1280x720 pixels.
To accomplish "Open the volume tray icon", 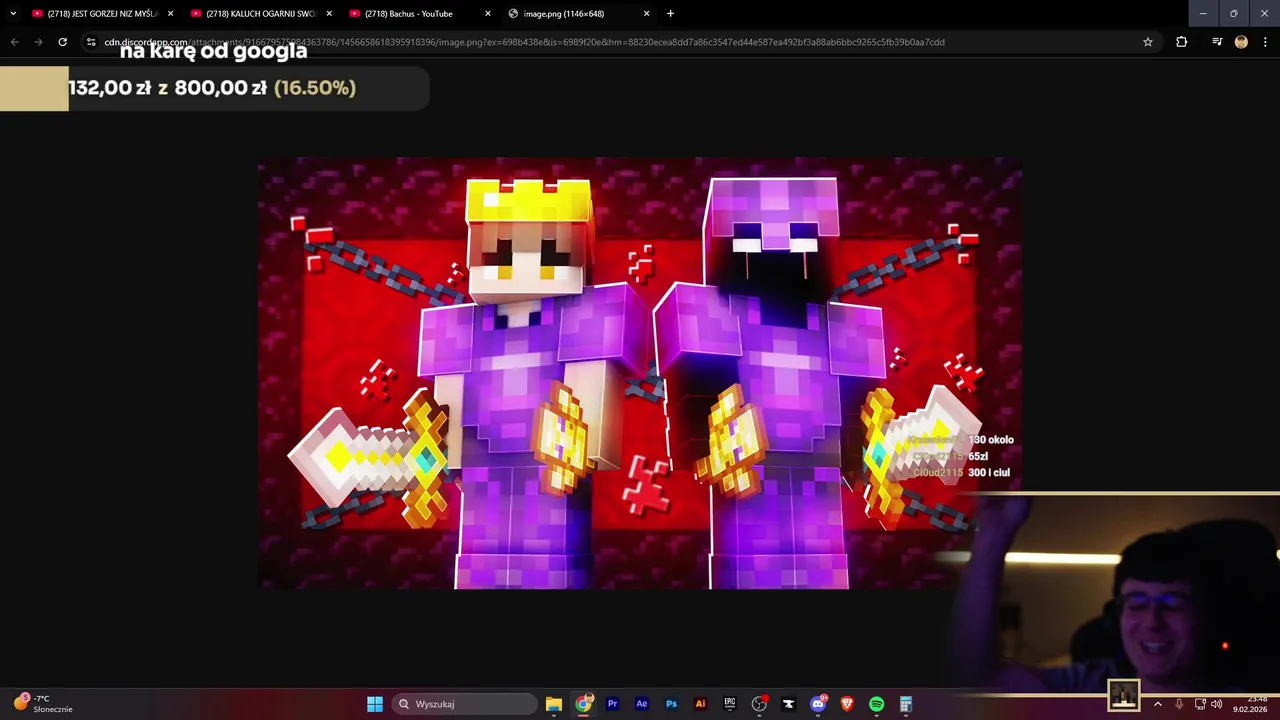I will point(1217,704).
